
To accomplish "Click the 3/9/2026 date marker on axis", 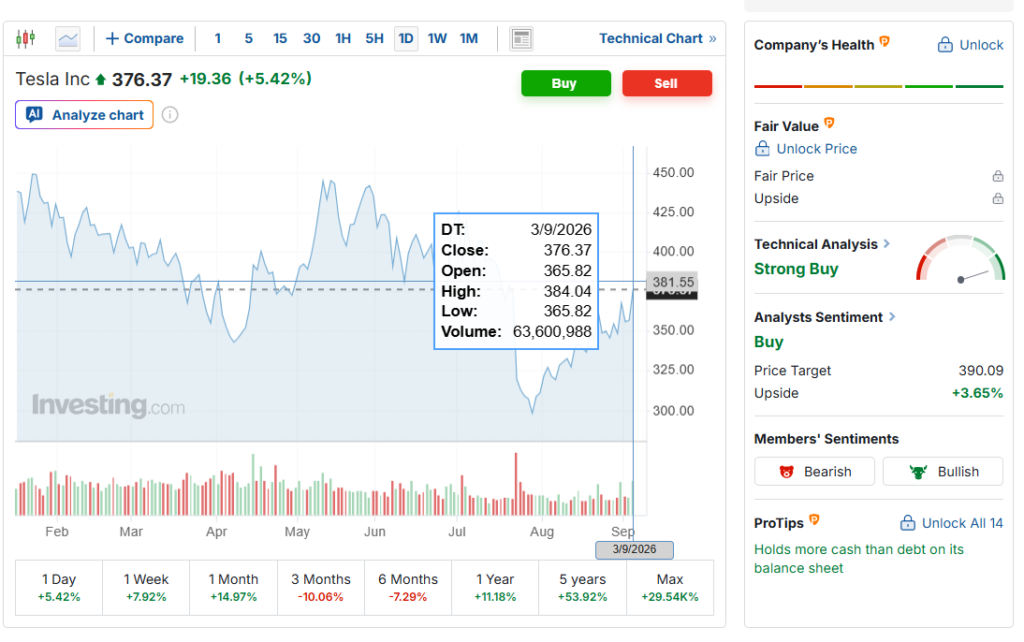I will pyautogui.click(x=634, y=549).
